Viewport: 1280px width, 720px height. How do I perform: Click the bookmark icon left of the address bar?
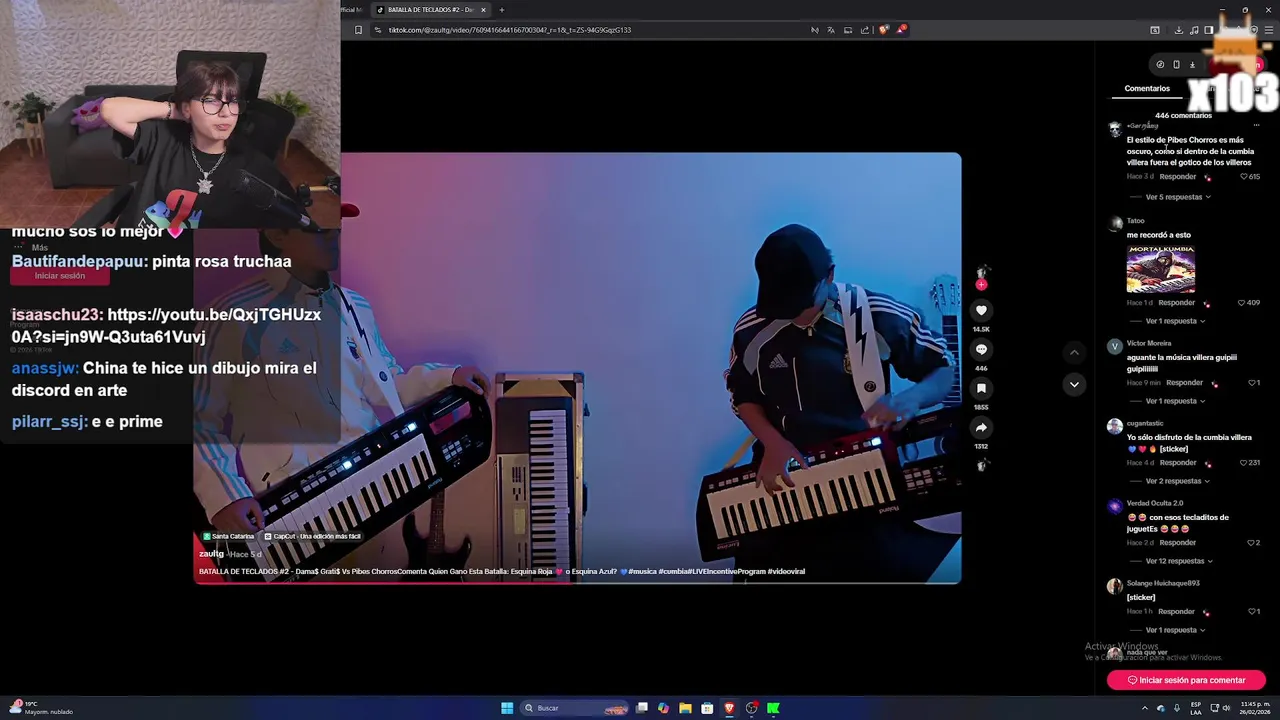(x=358, y=30)
